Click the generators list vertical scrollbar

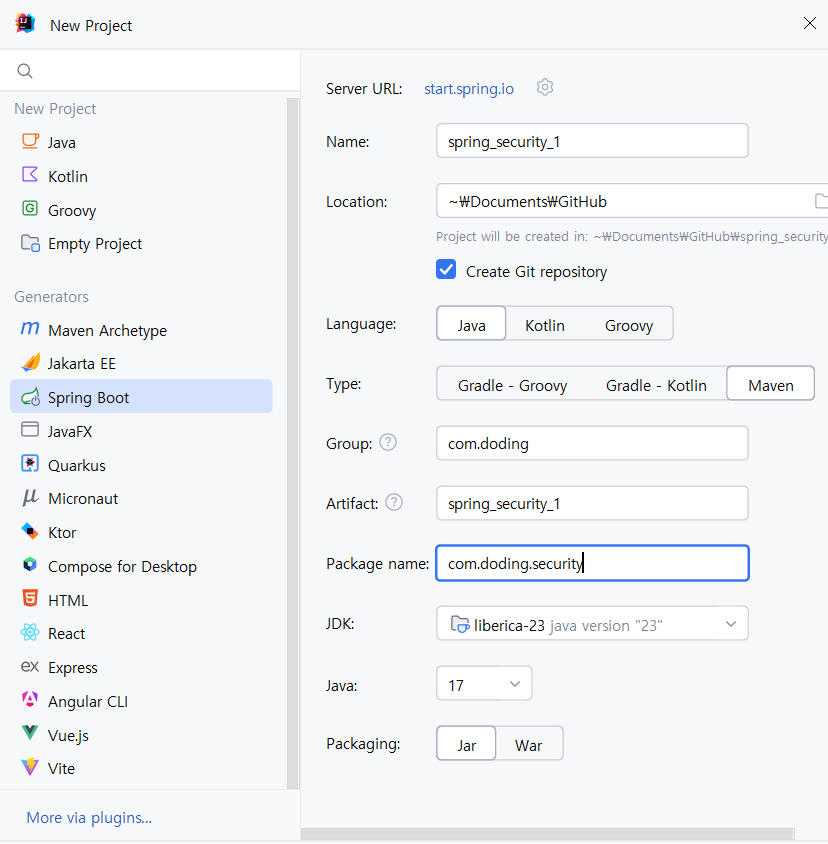point(293,443)
